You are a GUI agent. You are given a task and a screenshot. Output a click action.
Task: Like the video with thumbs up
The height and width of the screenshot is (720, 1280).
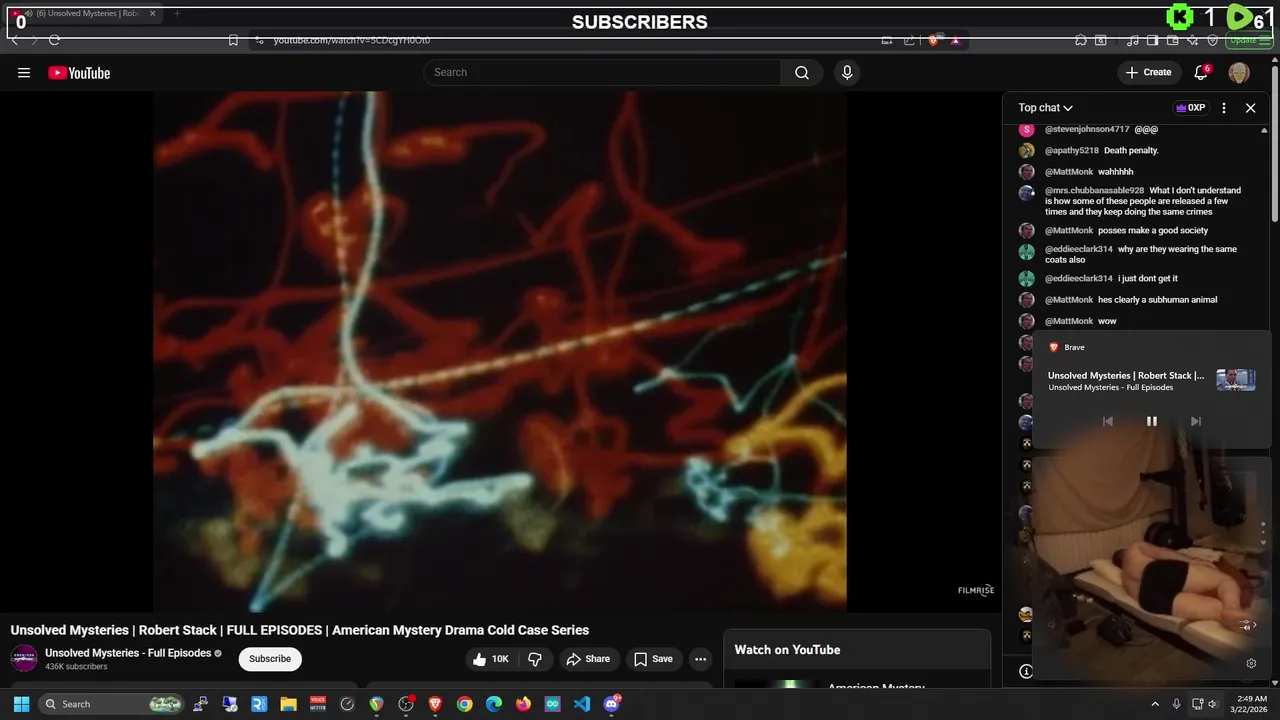click(x=491, y=659)
